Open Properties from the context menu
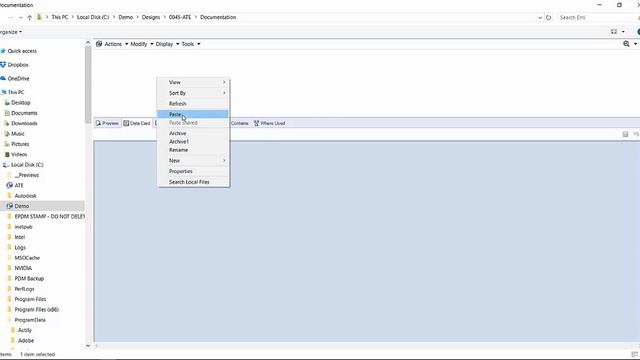This screenshot has height=360, width=640. 193,171
